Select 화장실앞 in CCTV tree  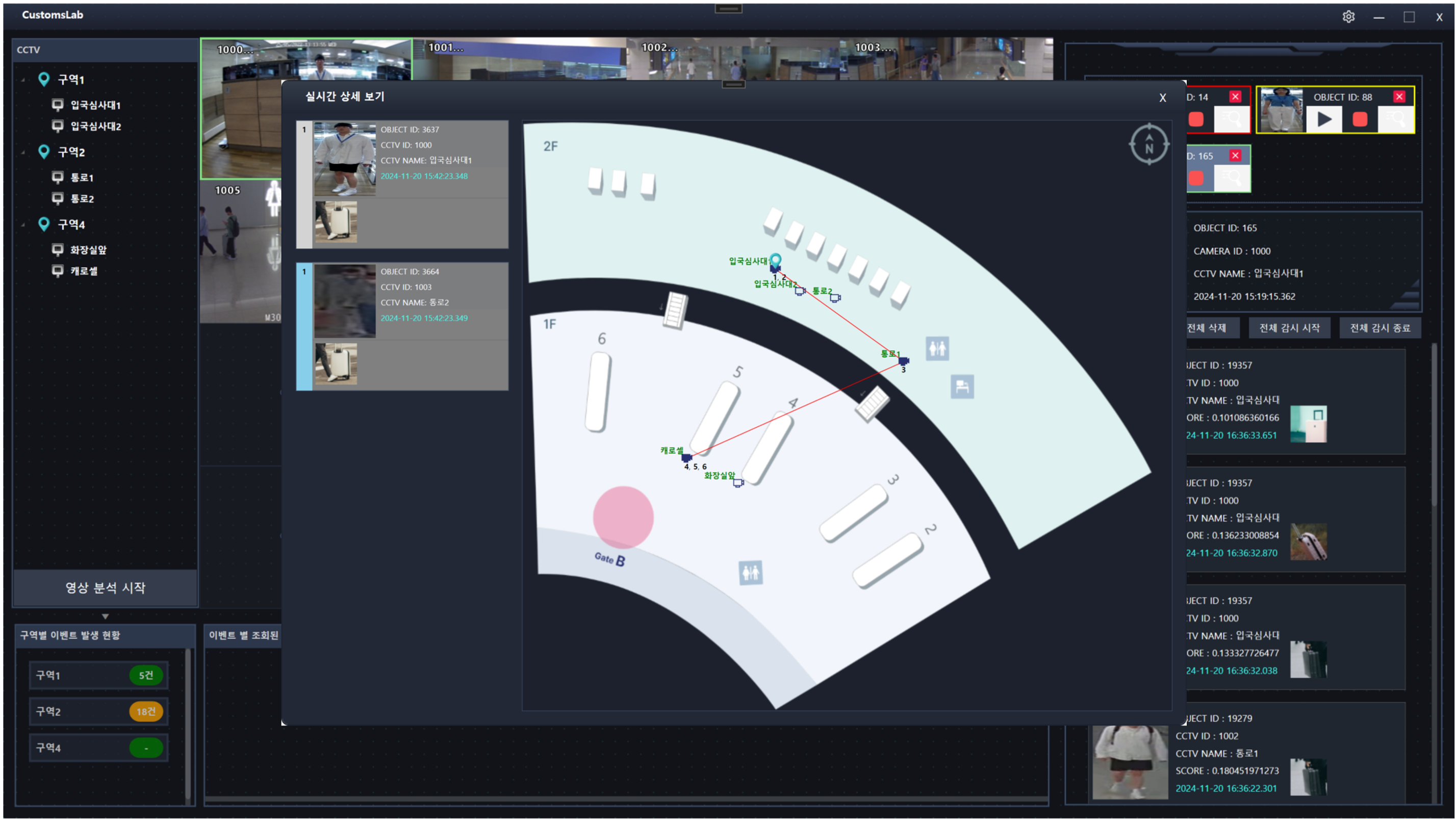88,250
